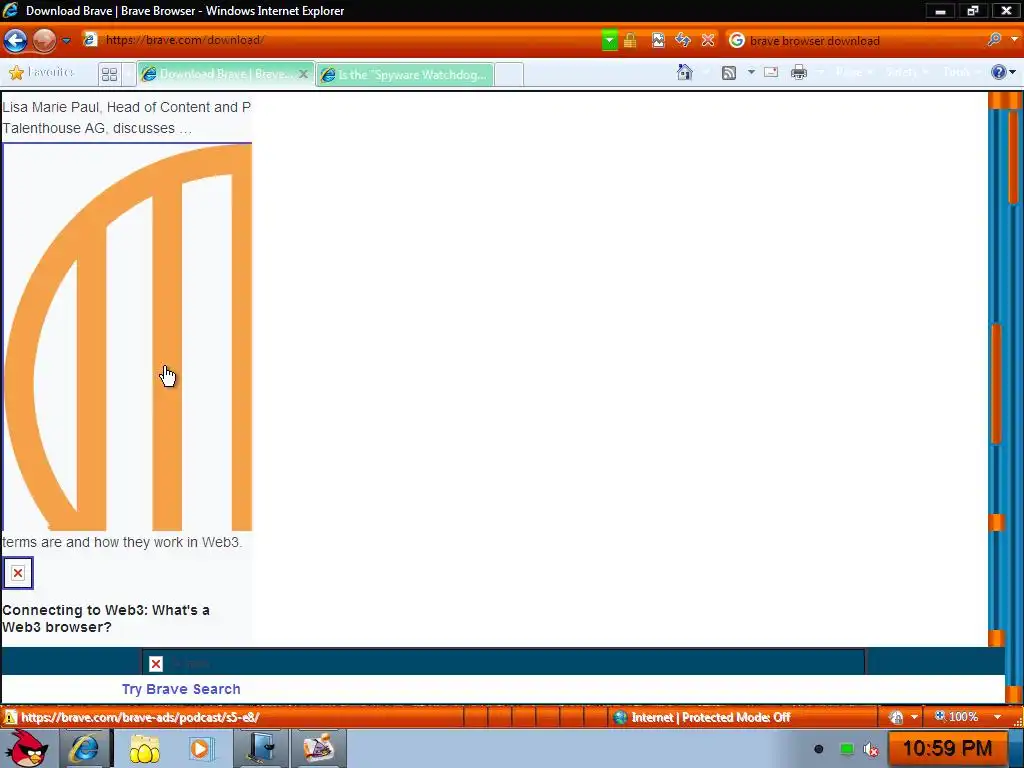Go back with the Back arrow button
Viewport: 1024px width, 768px height.
coord(15,40)
